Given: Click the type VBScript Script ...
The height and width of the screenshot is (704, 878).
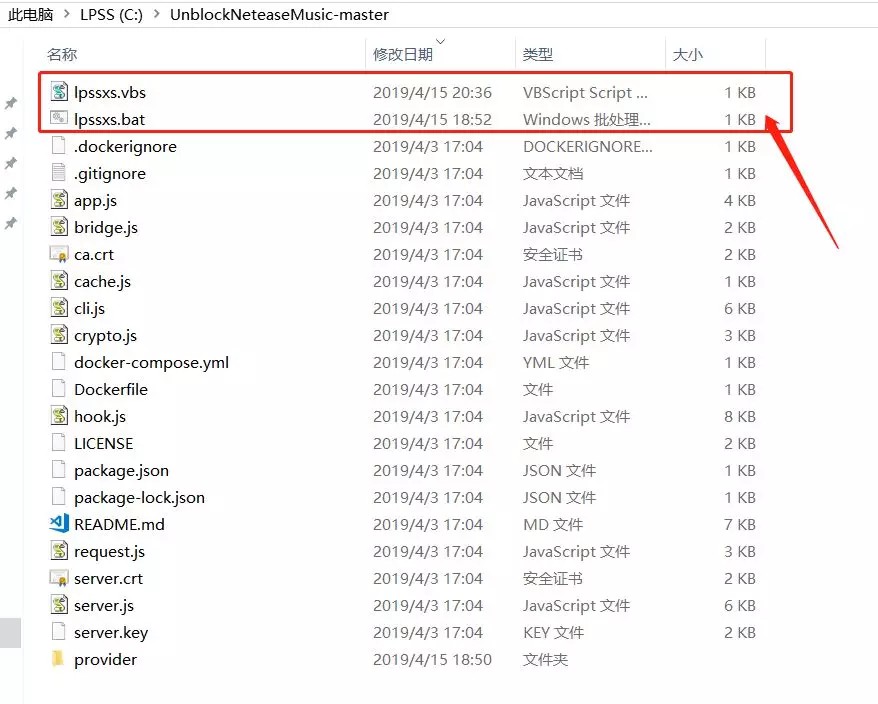Looking at the screenshot, I should [585, 92].
